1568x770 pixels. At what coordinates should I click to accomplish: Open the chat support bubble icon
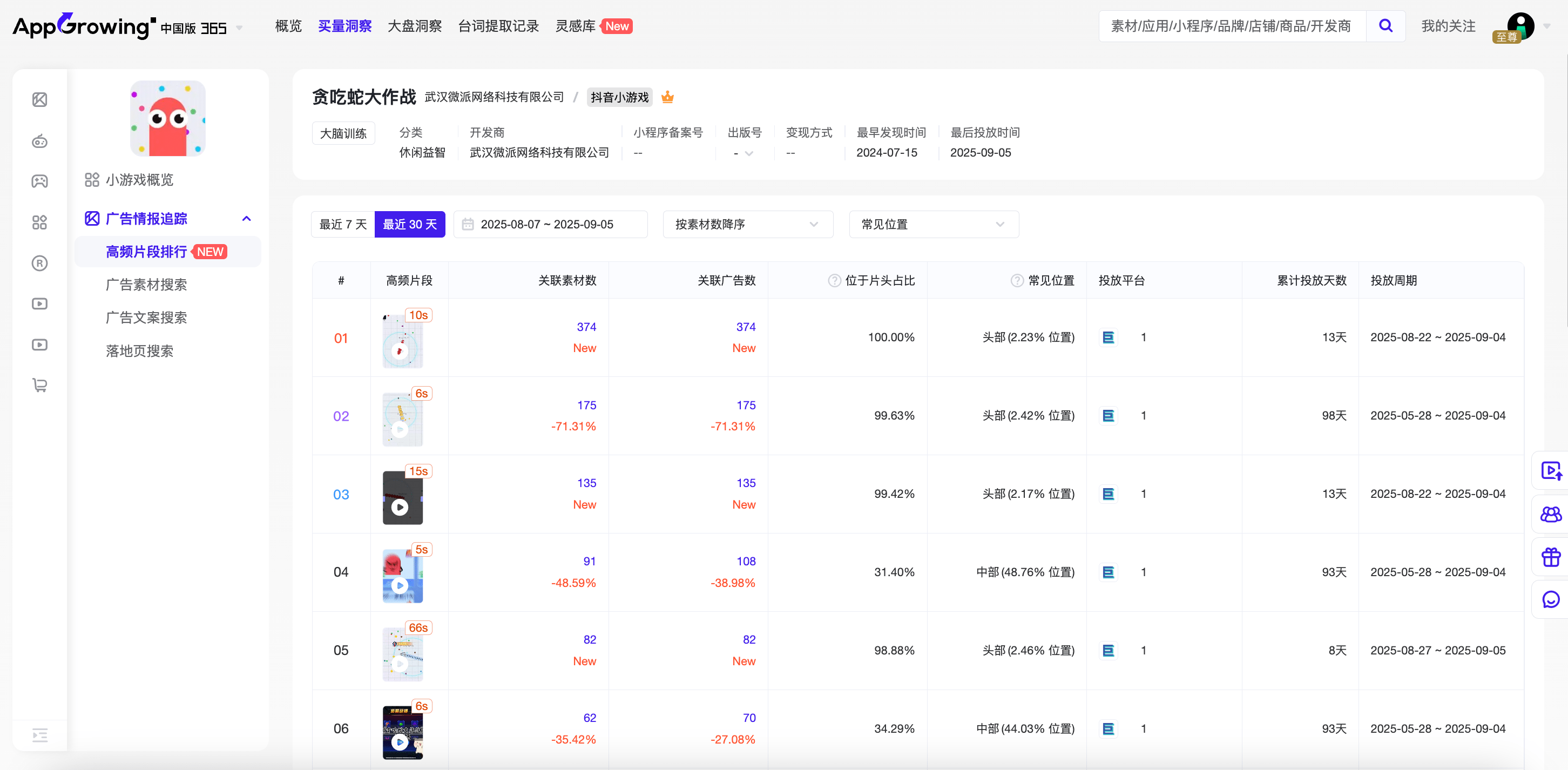1550,599
